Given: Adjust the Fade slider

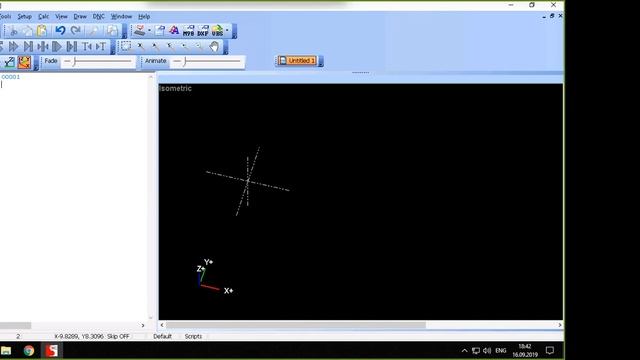Looking at the screenshot, I should 98,62.
